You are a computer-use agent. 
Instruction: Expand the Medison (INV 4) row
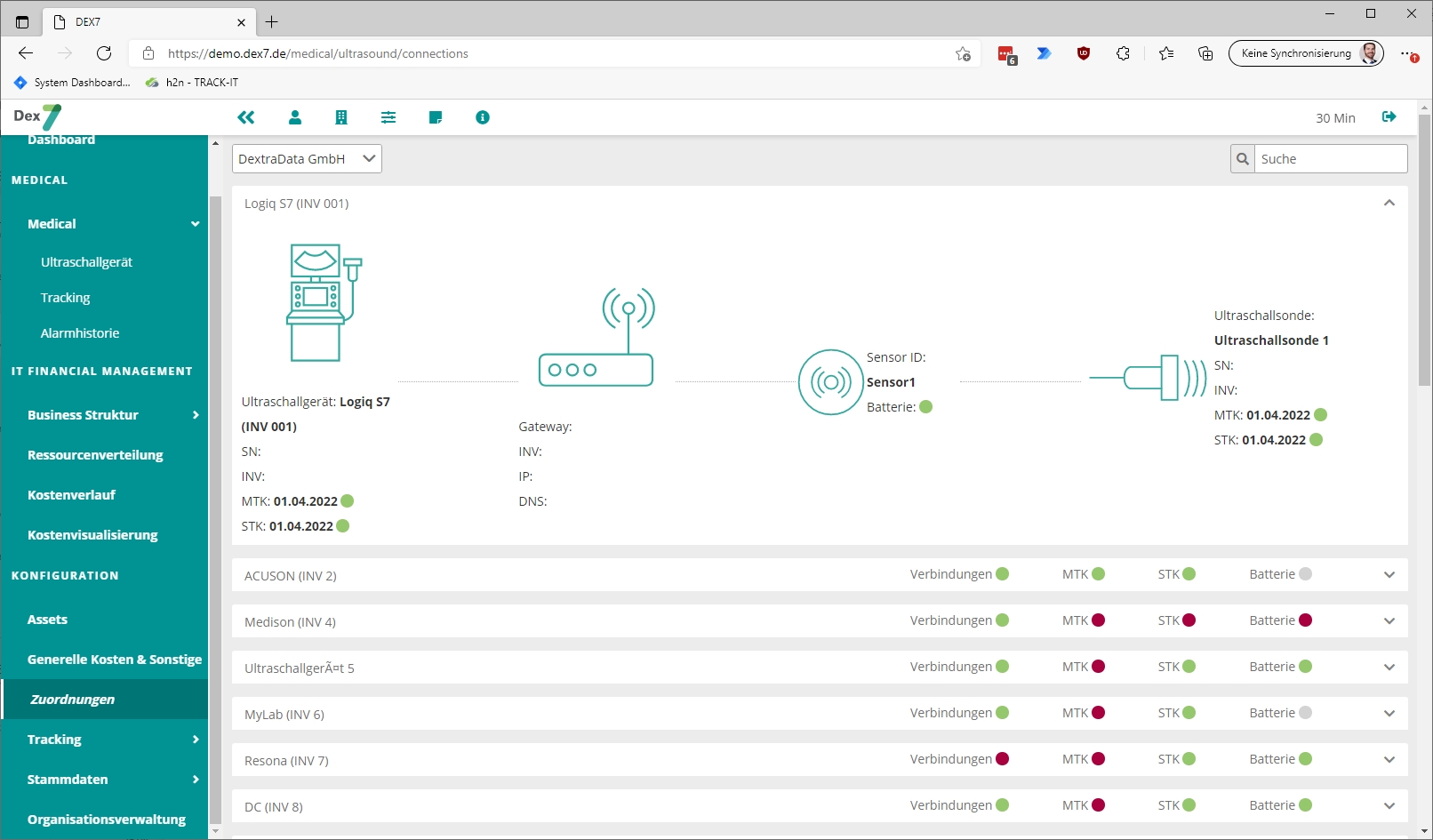click(x=1389, y=621)
